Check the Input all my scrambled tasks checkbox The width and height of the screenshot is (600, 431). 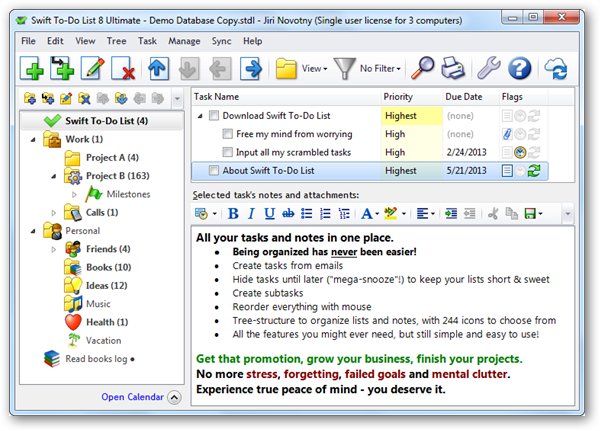pyautogui.click(x=227, y=152)
